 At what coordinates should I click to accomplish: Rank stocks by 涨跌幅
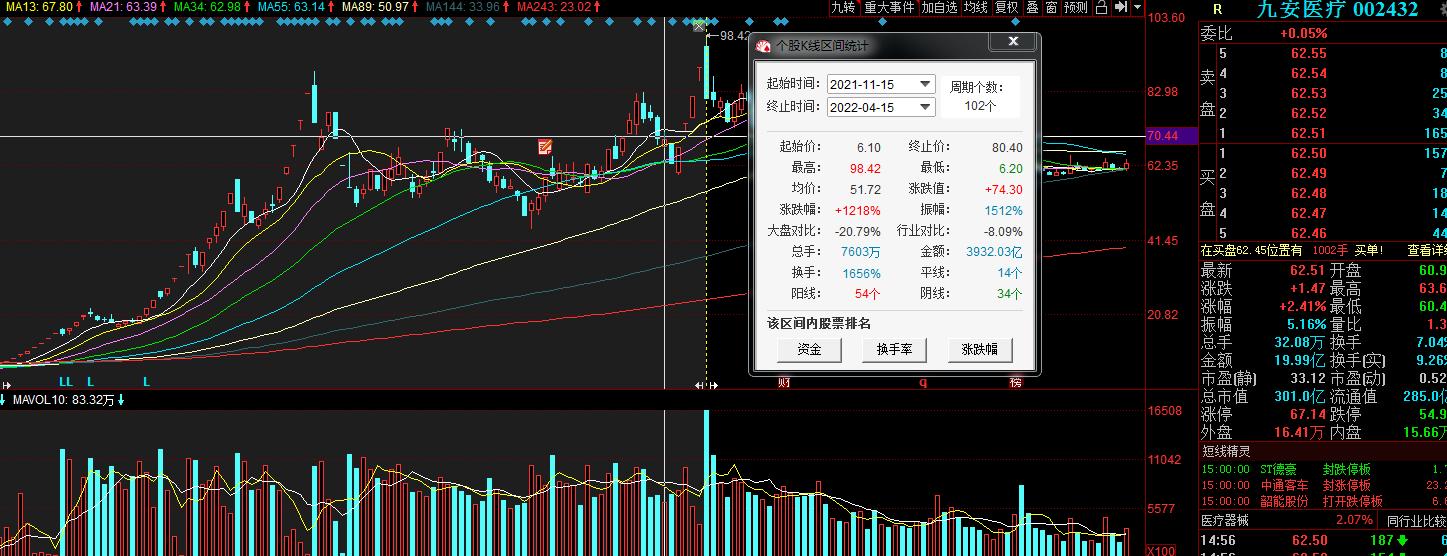(980, 349)
